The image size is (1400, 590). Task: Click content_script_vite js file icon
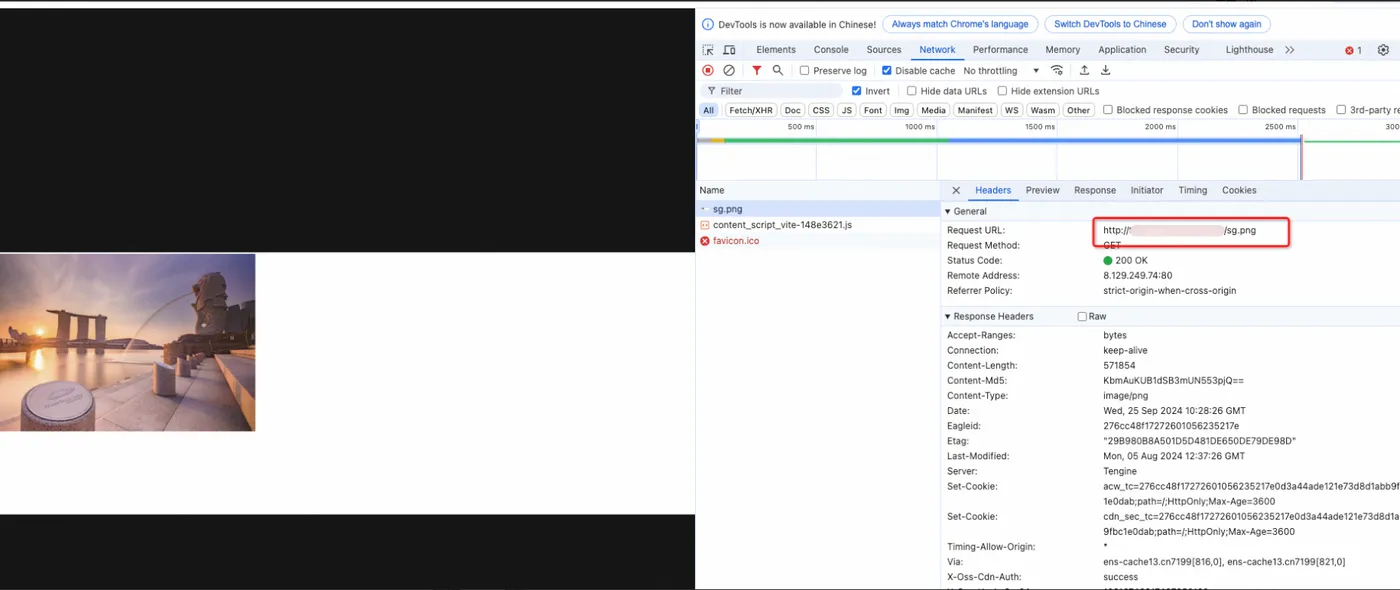click(705, 225)
